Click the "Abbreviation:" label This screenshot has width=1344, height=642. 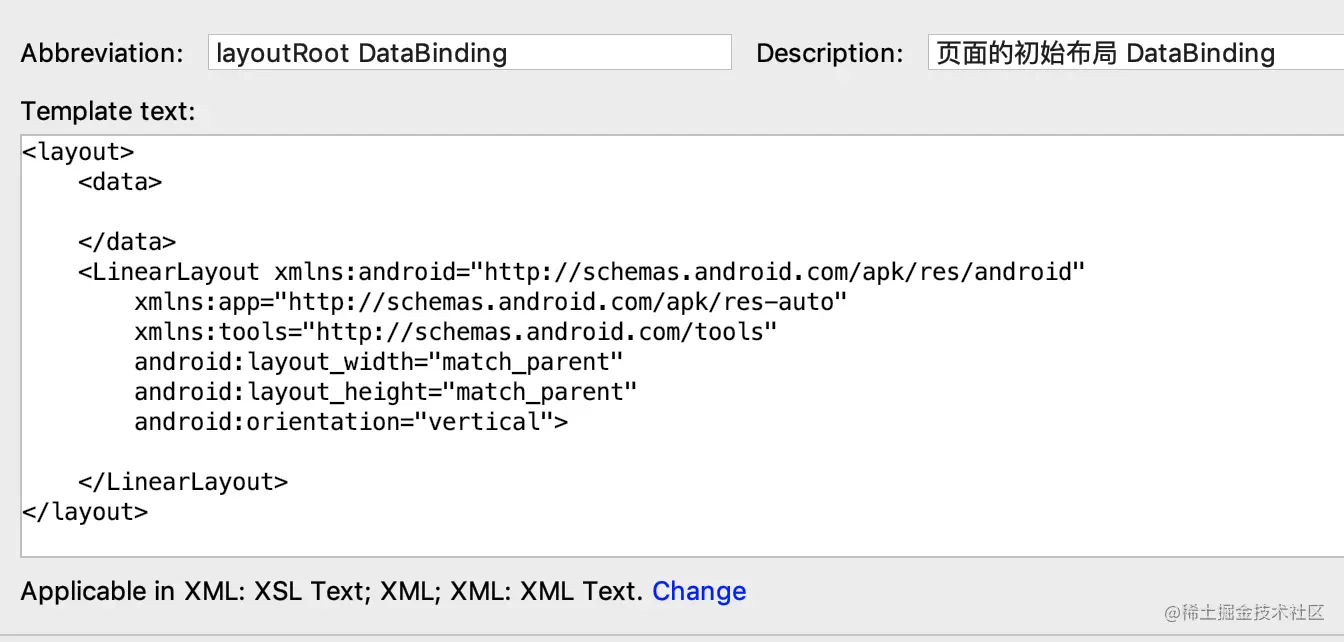[x=102, y=54]
